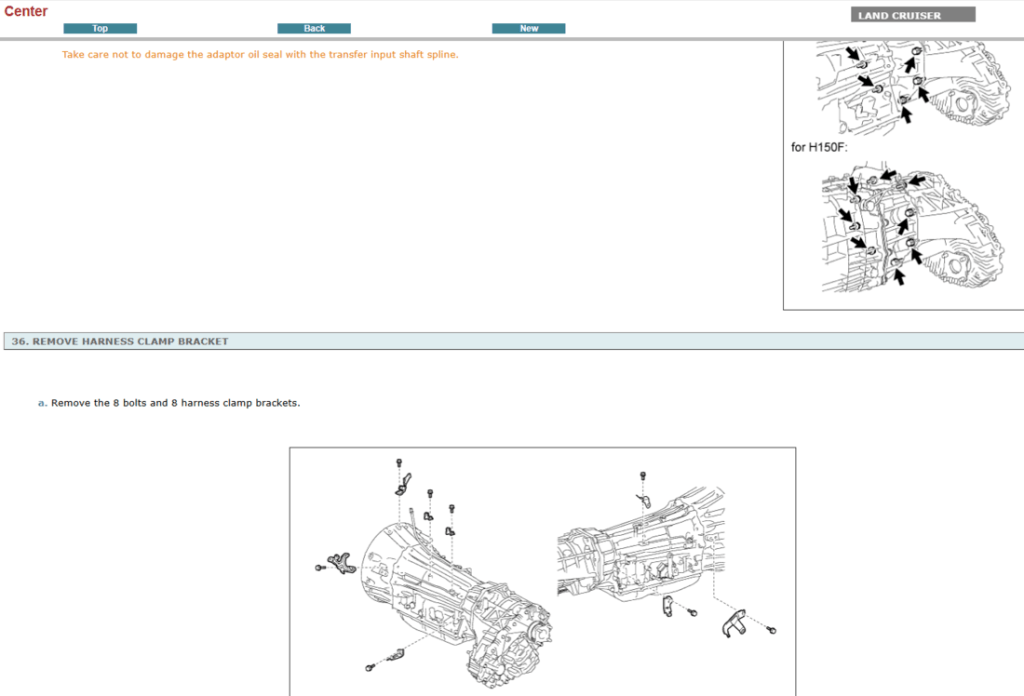Click step a instruction about 8 bolts
This screenshot has width=1024, height=696.
(175, 403)
